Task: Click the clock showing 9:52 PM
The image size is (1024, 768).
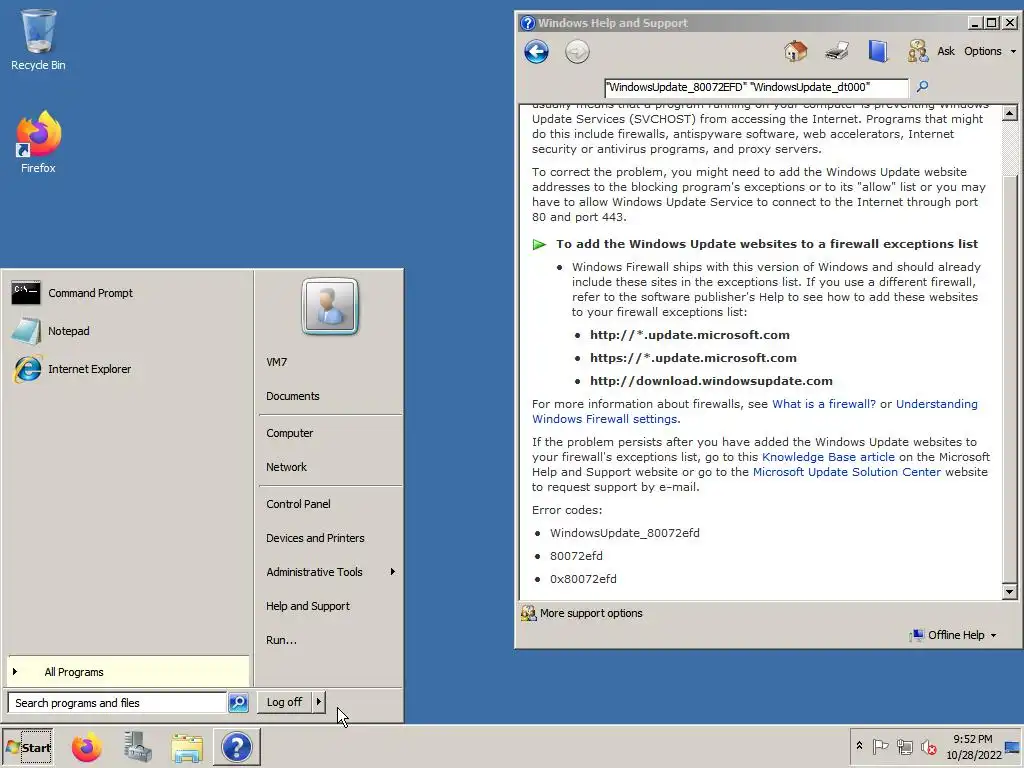Action: coord(972,739)
